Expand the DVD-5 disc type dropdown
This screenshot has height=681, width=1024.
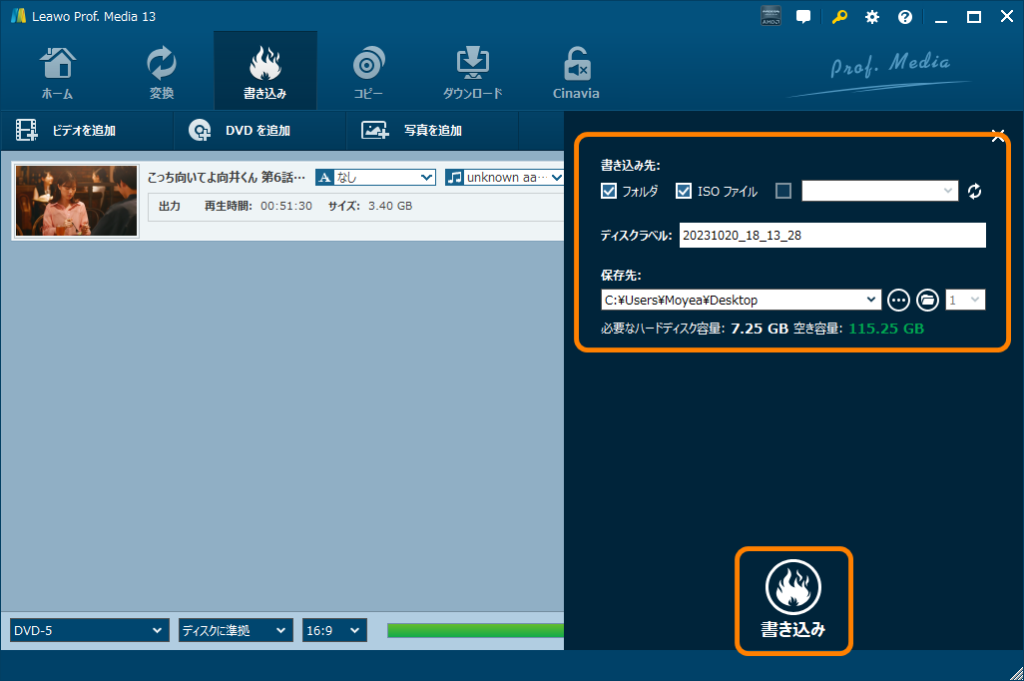click(x=88, y=630)
